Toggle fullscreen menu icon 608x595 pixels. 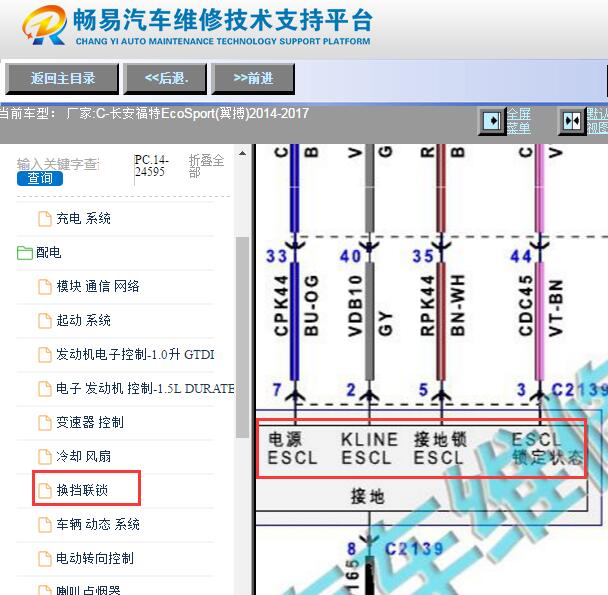(x=492, y=121)
